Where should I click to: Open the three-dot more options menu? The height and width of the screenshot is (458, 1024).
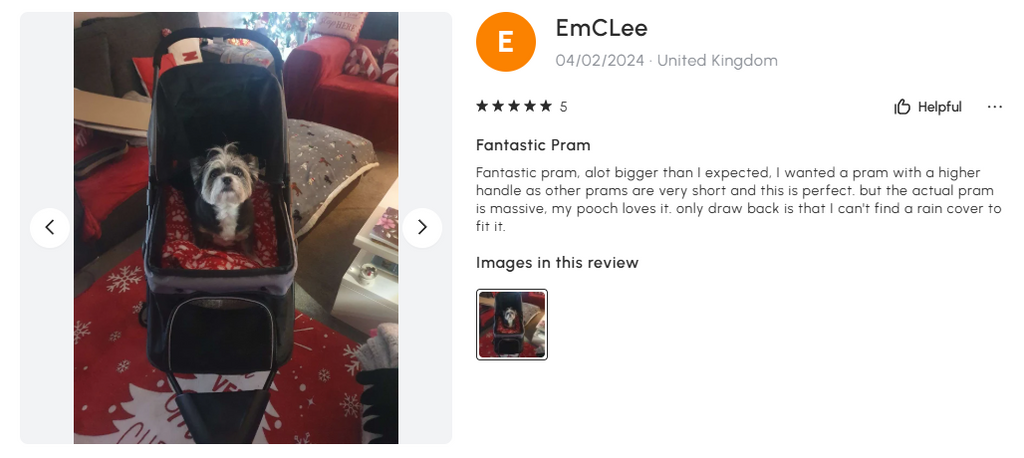995,106
